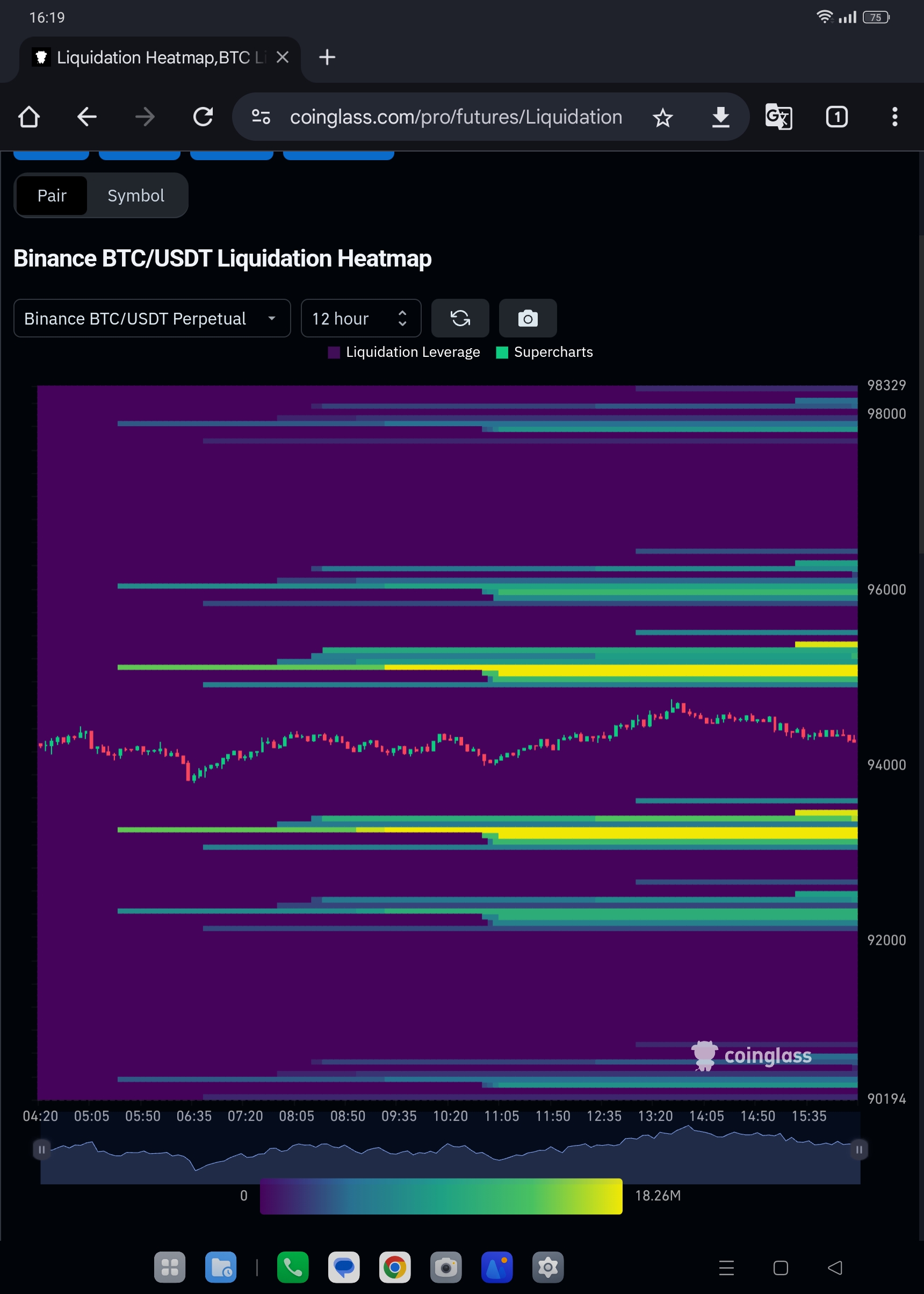
Task: Go forward using the browser arrow
Action: click(x=145, y=117)
